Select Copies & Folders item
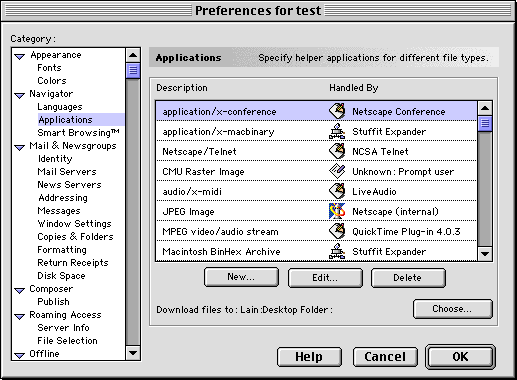Screen dimensions: 517x380 (x=75, y=237)
